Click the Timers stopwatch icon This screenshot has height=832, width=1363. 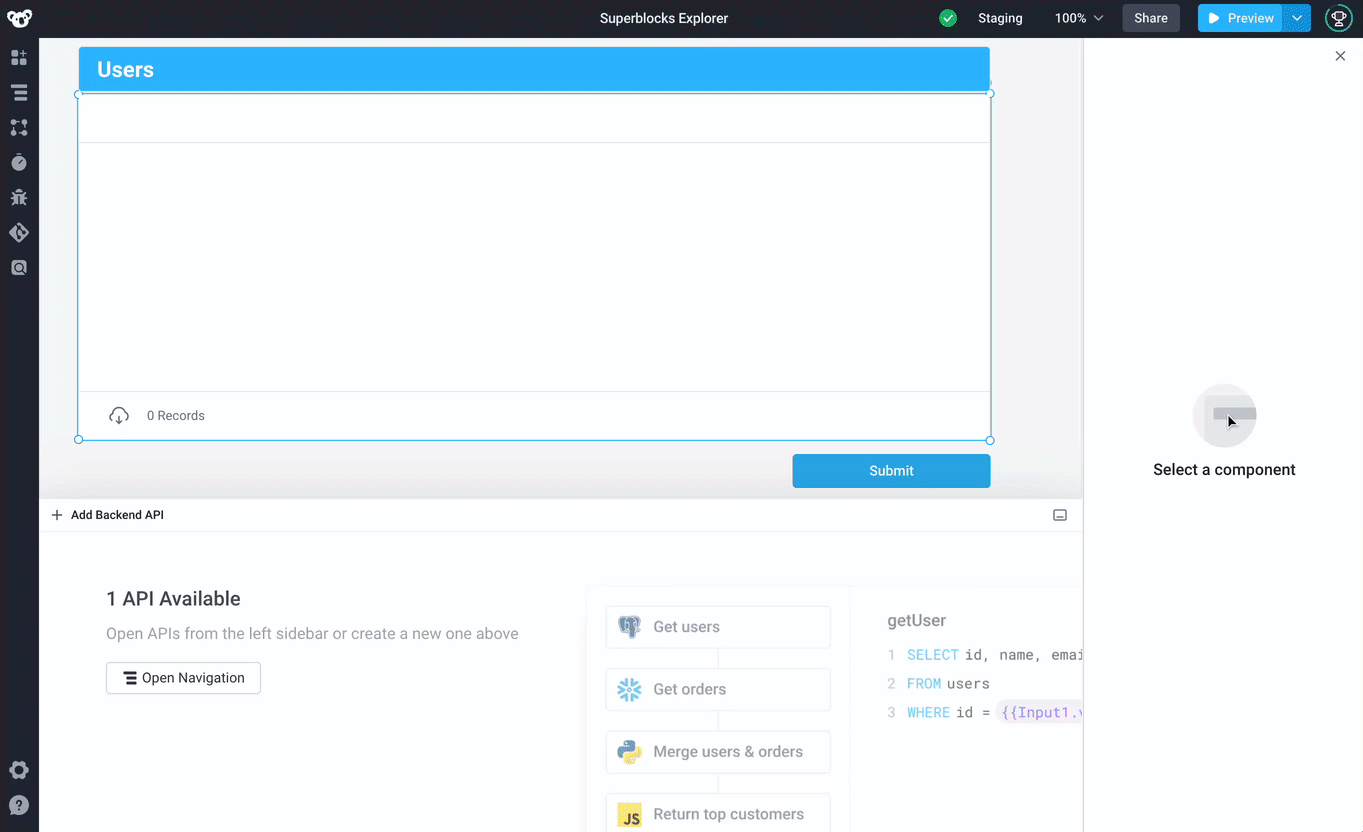point(18,162)
